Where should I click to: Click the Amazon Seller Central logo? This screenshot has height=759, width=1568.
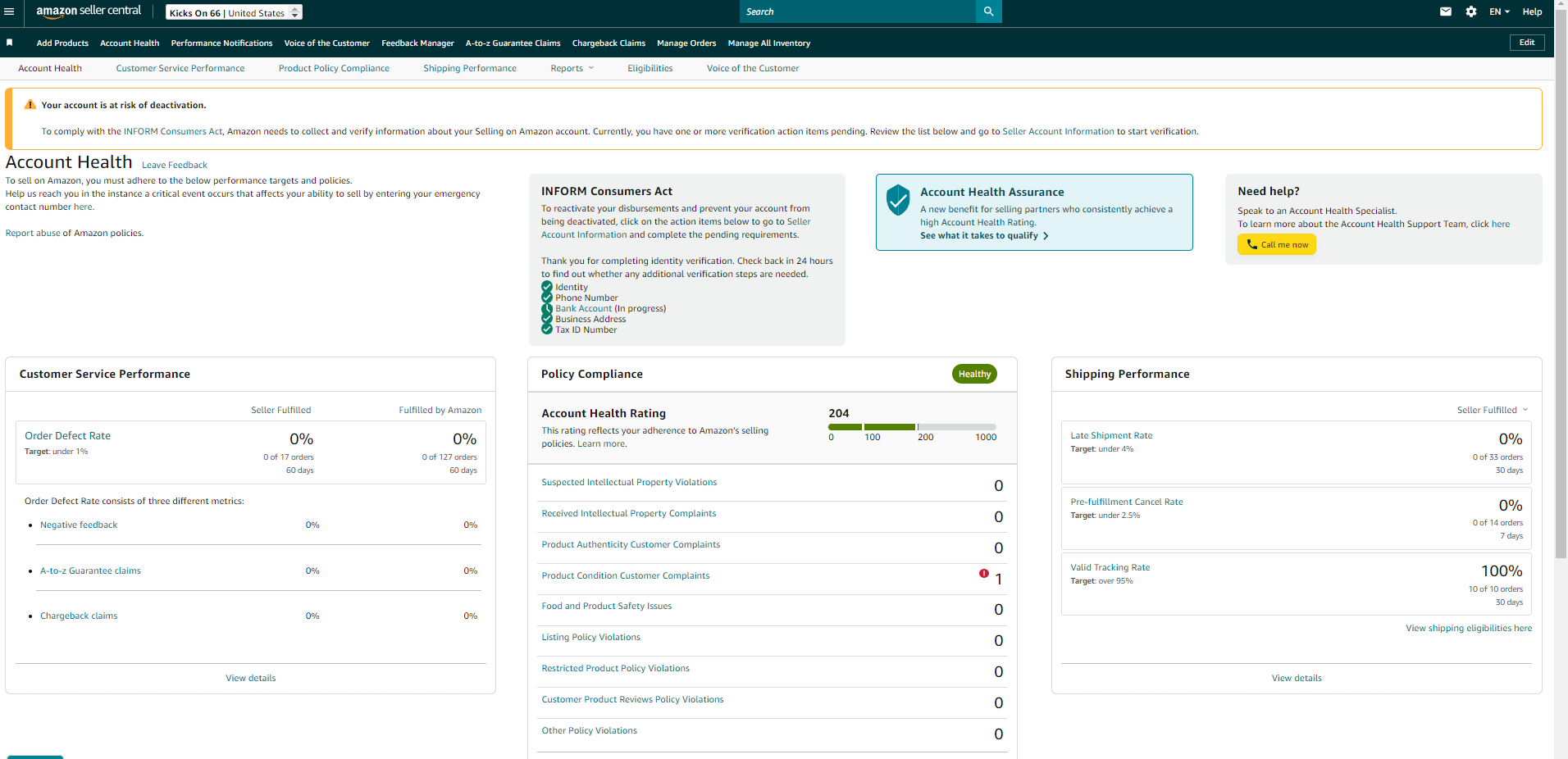click(89, 11)
